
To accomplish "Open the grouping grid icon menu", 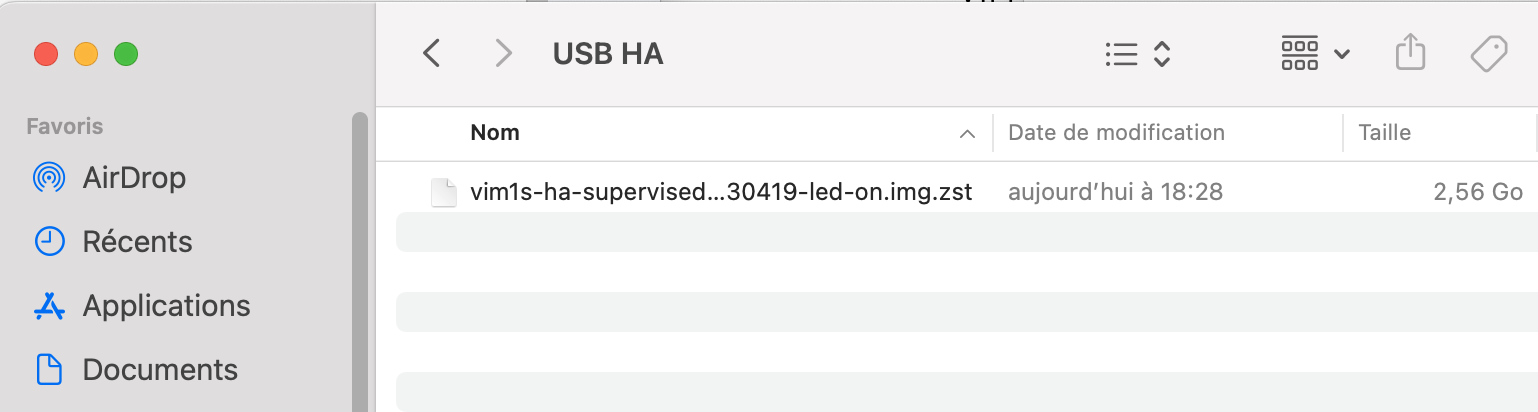I will (1299, 53).
